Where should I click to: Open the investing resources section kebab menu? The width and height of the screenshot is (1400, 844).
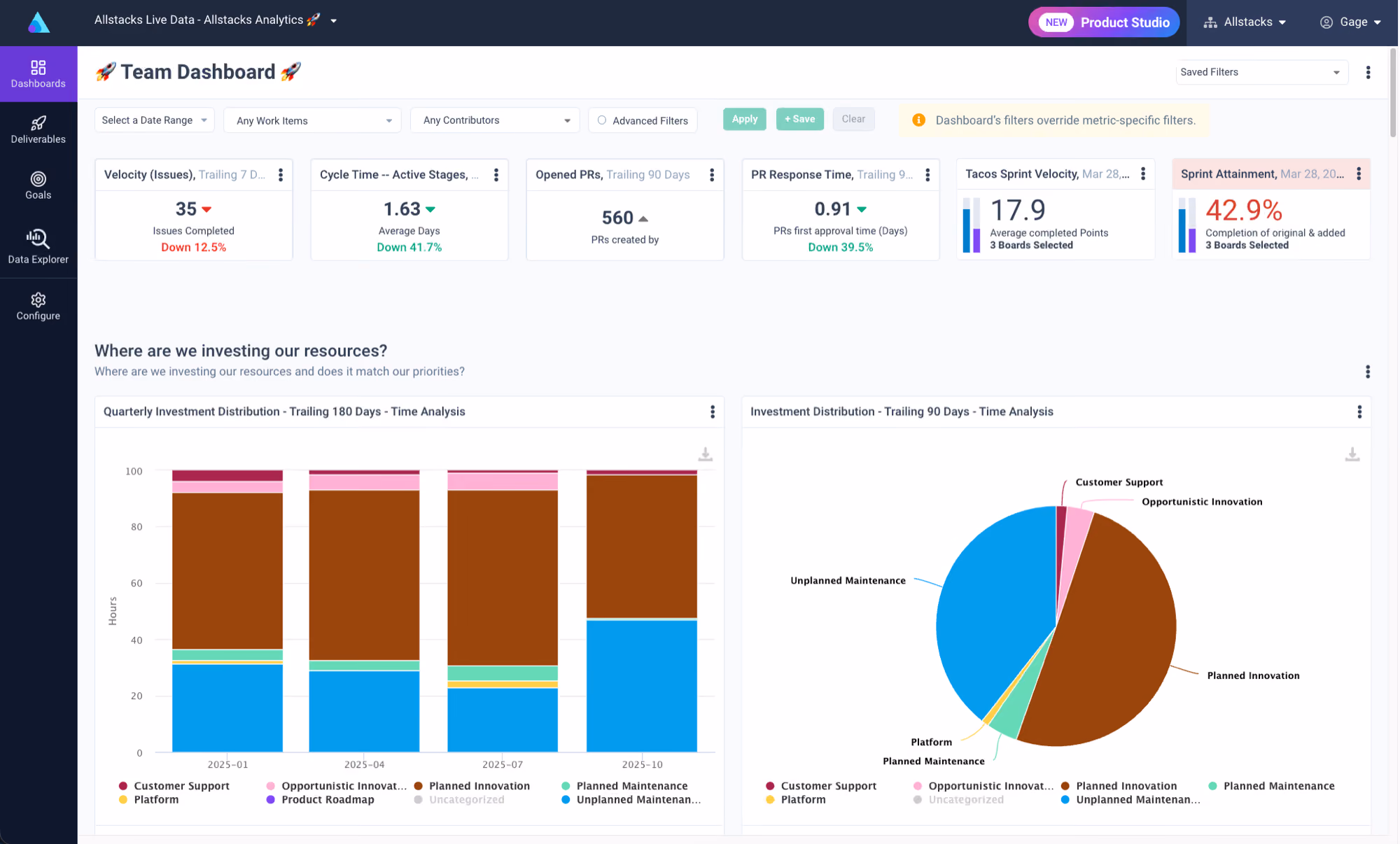[1367, 372]
